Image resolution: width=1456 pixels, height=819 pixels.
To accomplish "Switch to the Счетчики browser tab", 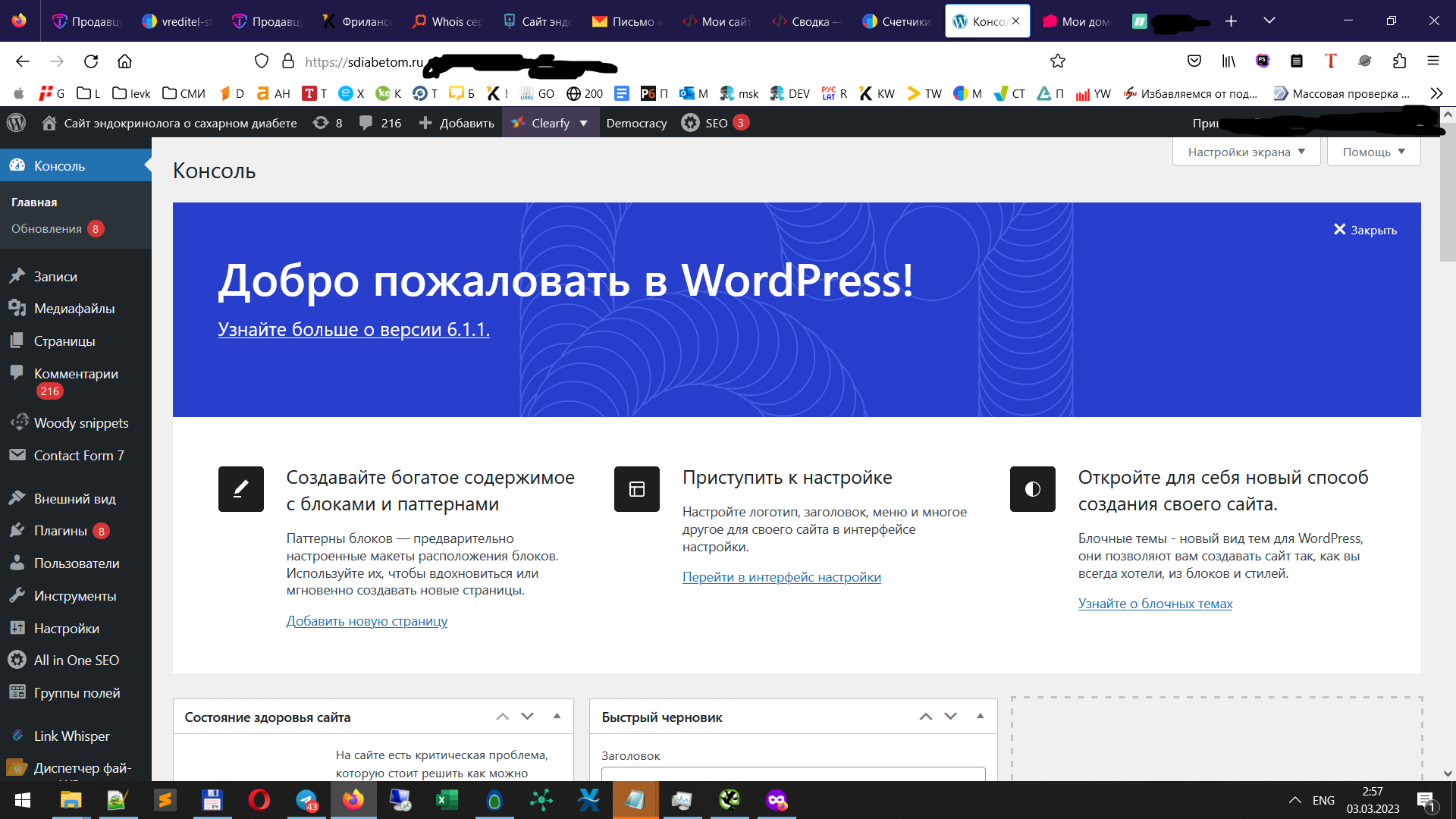I will [x=897, y=21].
